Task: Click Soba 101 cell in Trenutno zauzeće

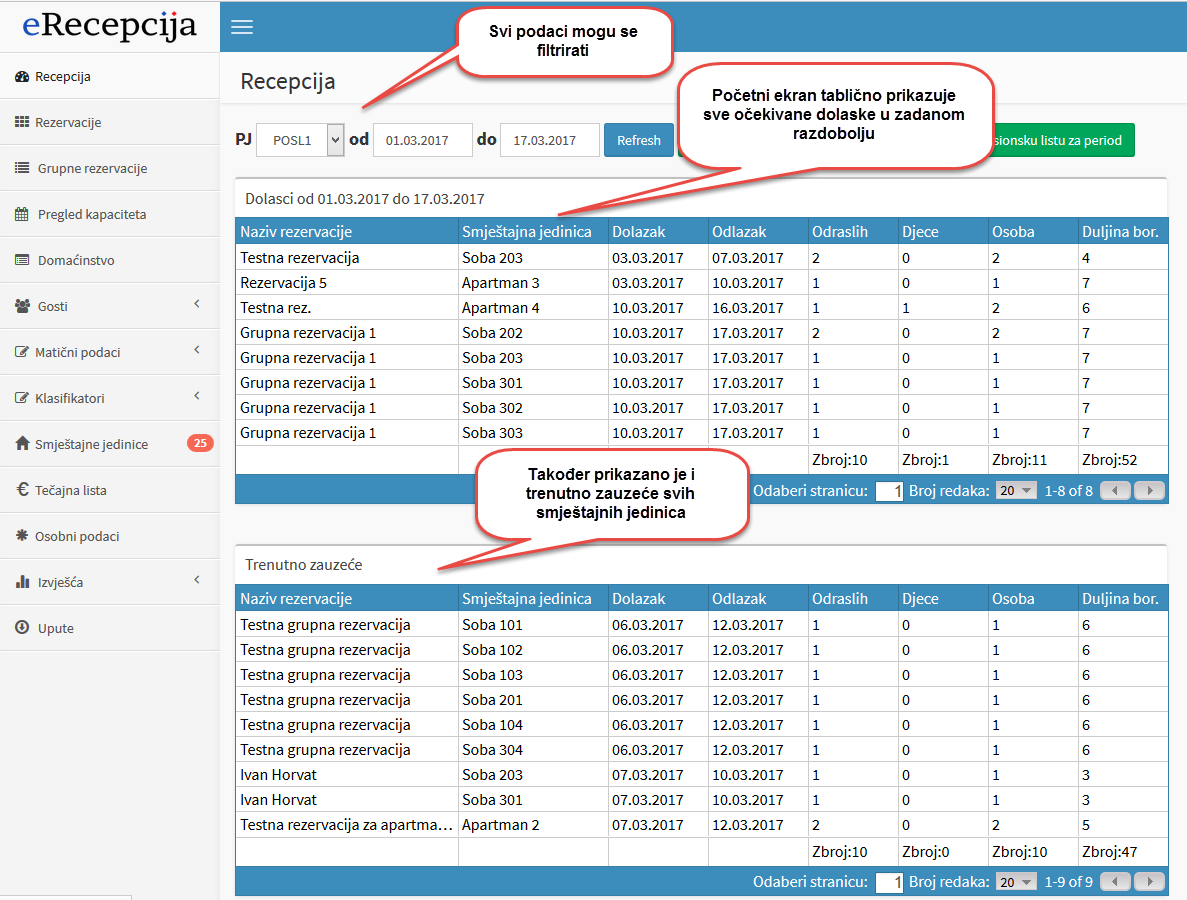Action: pos(533,624)
